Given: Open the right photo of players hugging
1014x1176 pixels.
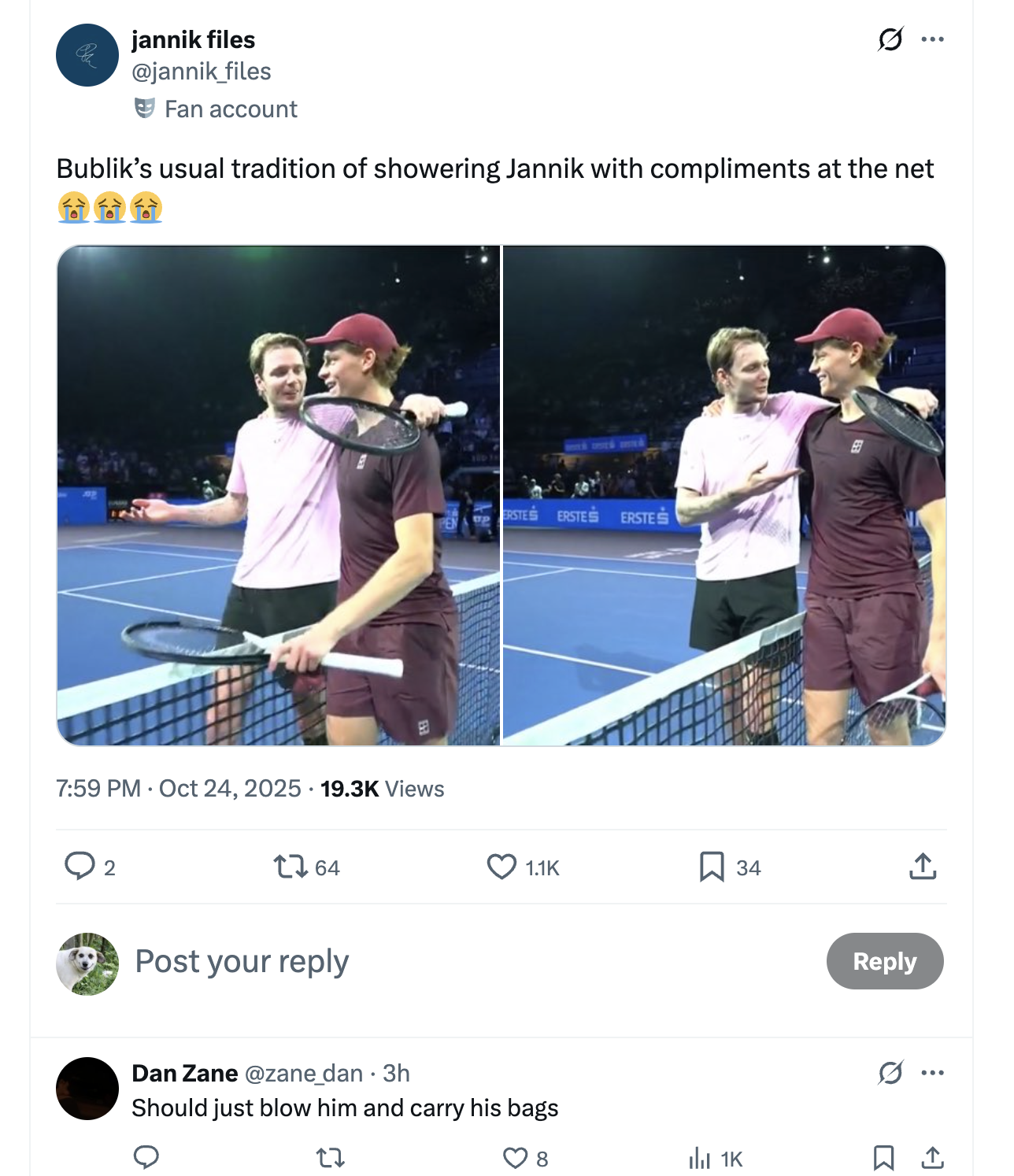Looking at the screenshot, I should (724, 495).
